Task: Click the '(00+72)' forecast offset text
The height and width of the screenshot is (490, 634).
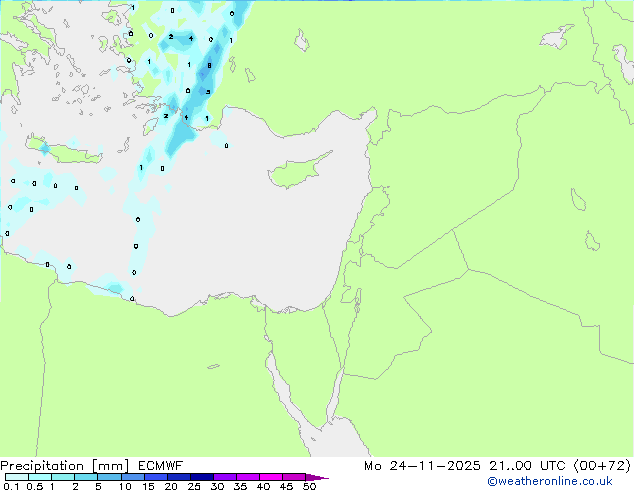Action: click(602, 466)
